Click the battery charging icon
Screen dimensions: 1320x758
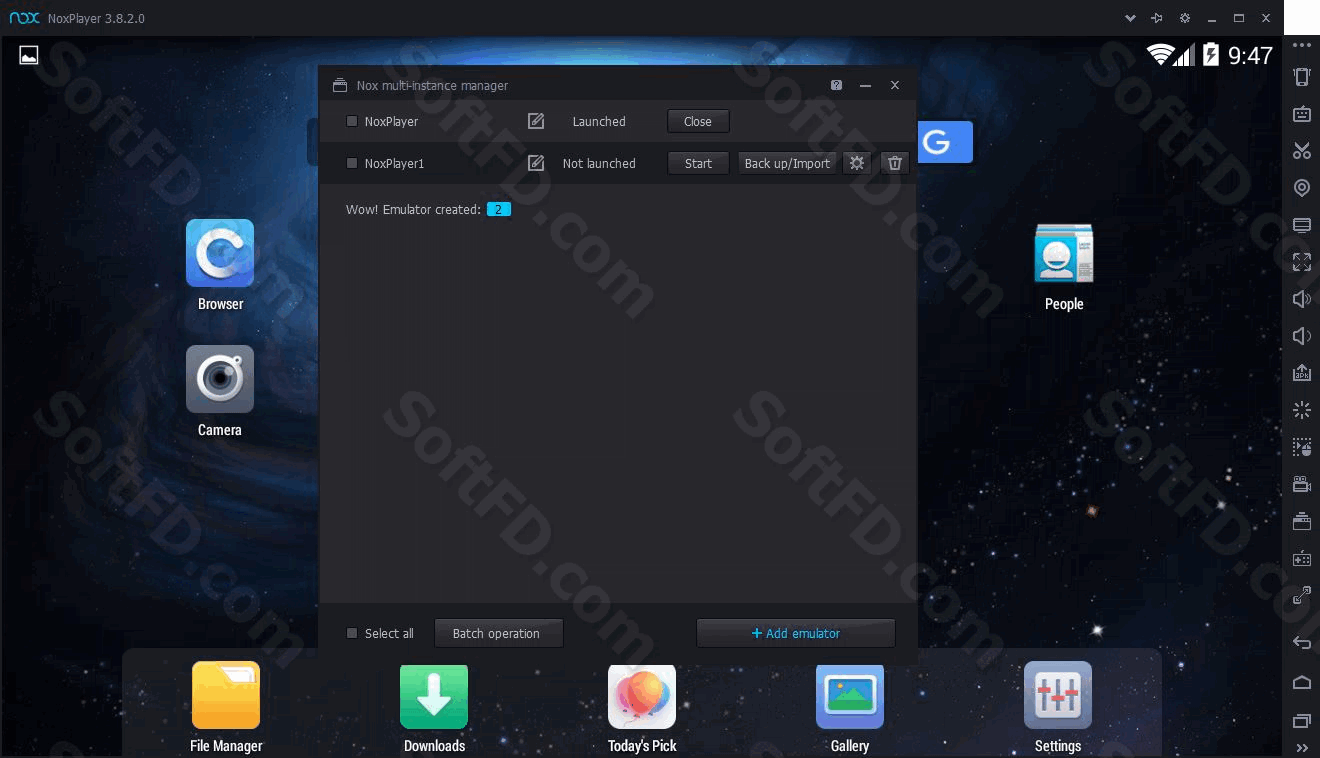click(x=1211, y=55)
